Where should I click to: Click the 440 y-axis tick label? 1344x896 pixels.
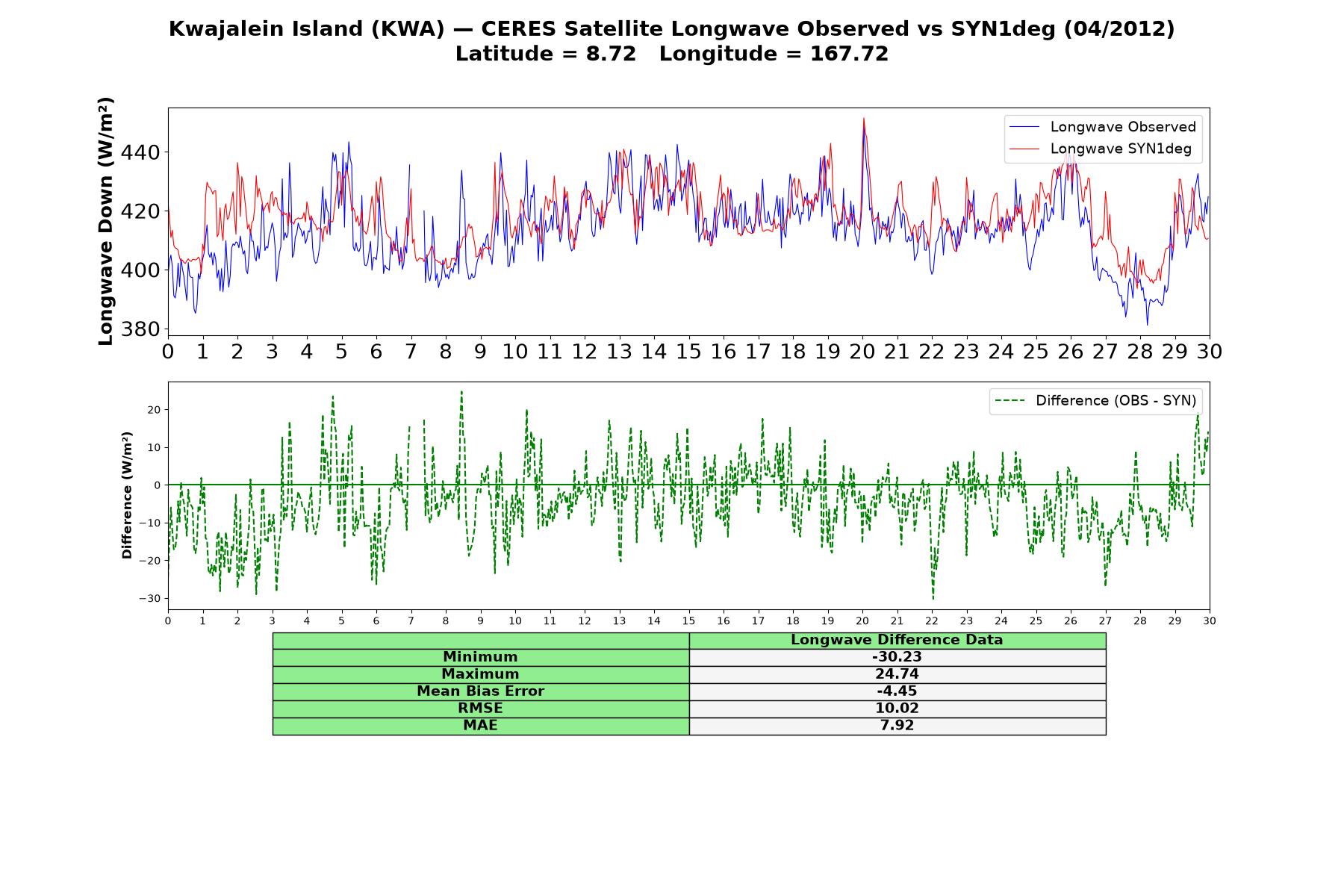point(140,153)
